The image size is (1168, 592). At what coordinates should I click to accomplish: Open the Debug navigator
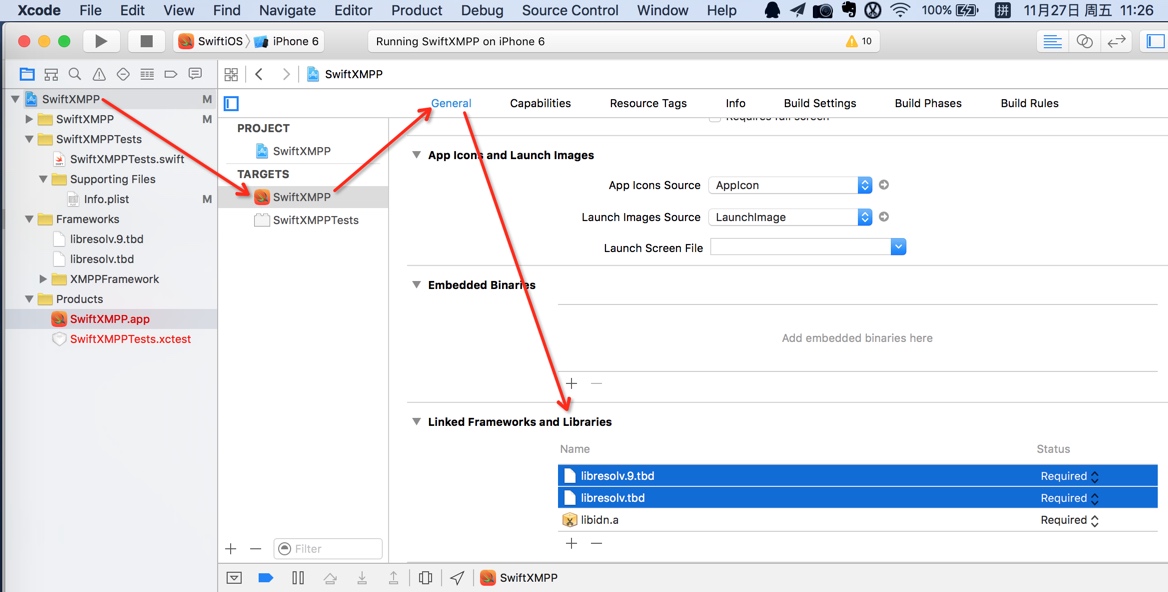(x=147, y=74)
